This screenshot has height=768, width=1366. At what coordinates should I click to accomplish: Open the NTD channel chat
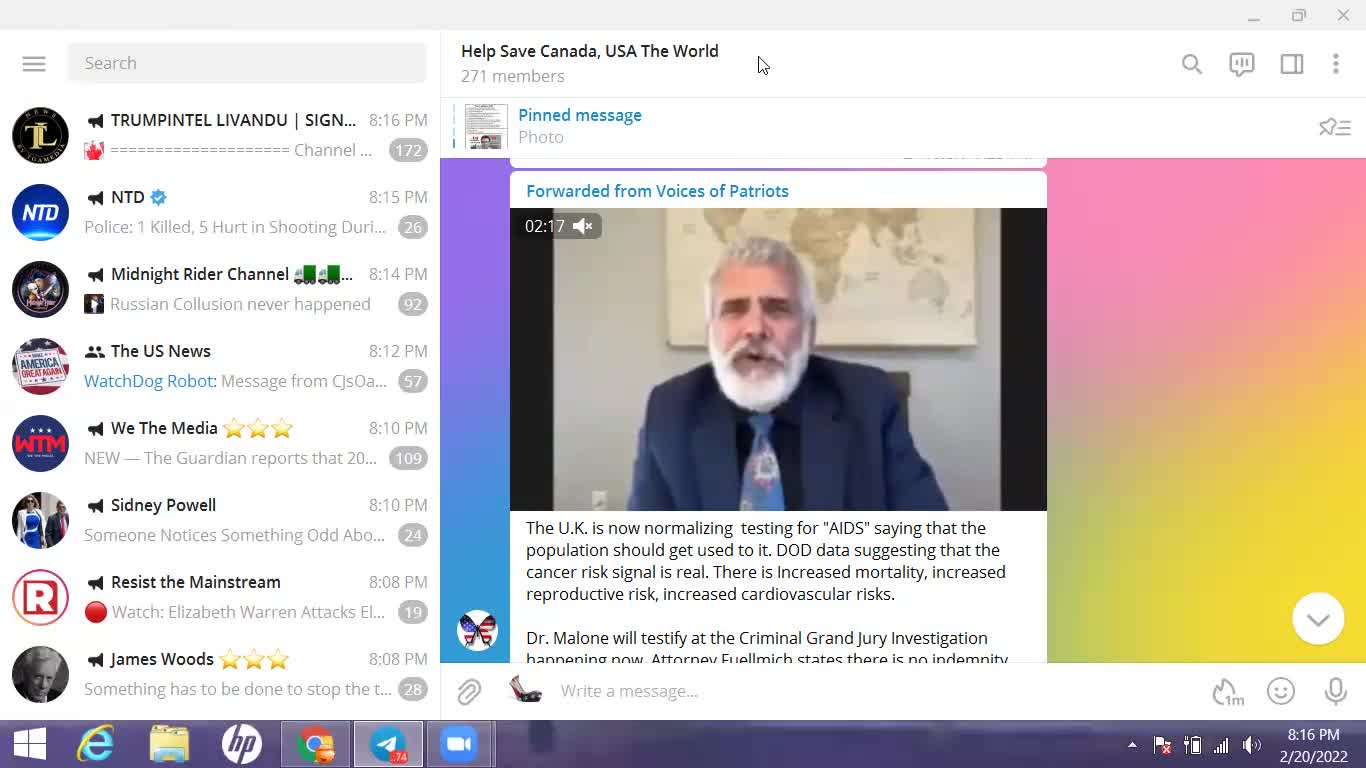click(220, 212)
